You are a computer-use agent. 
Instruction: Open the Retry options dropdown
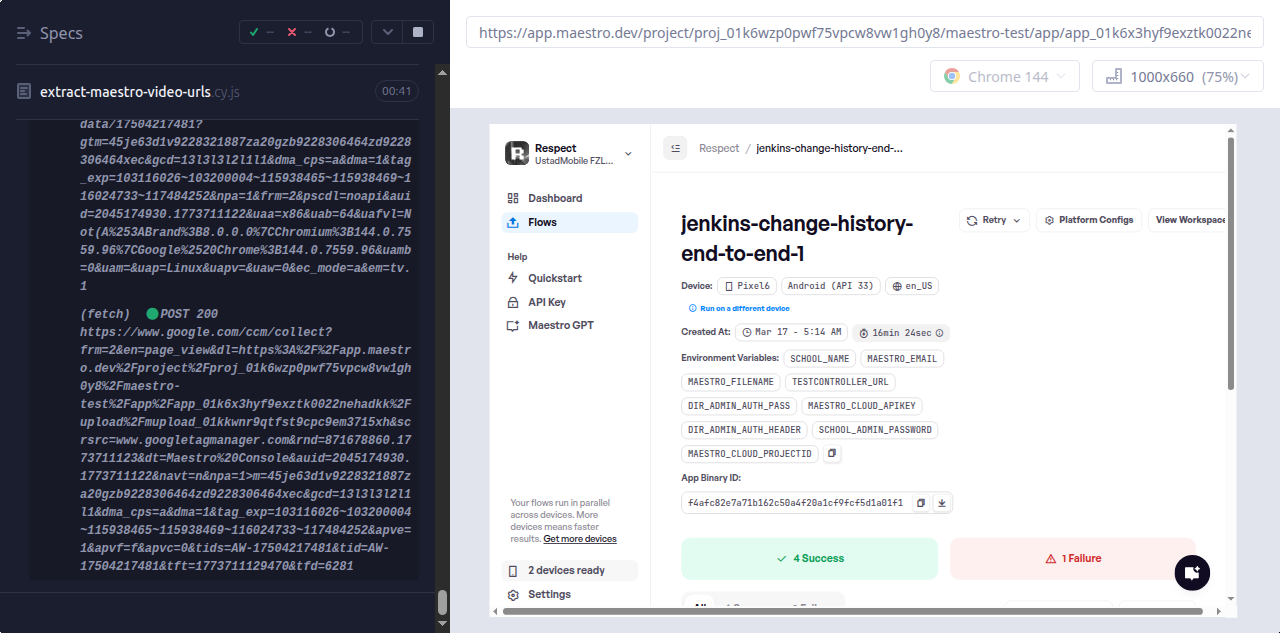coord(993,220)
